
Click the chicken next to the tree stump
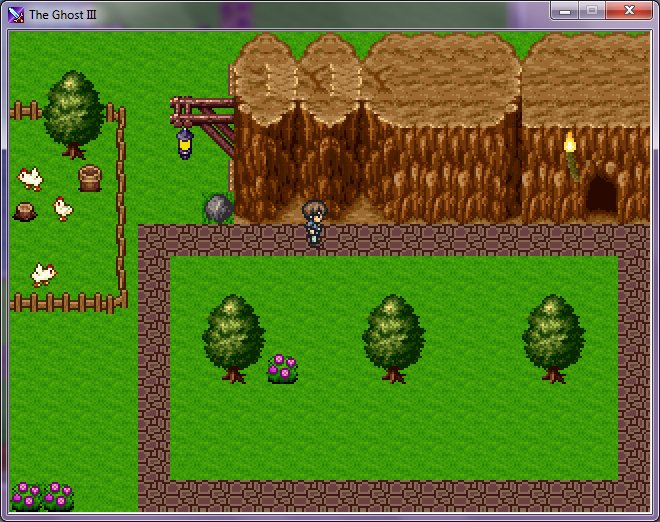pyautogui.click(x=63, y=208)
